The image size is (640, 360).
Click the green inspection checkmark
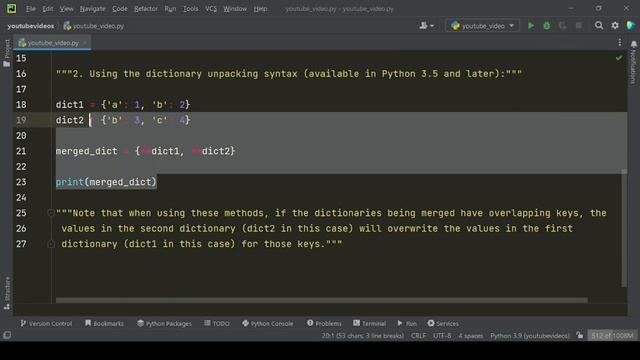pyautogui.click(x=619, y=58)
